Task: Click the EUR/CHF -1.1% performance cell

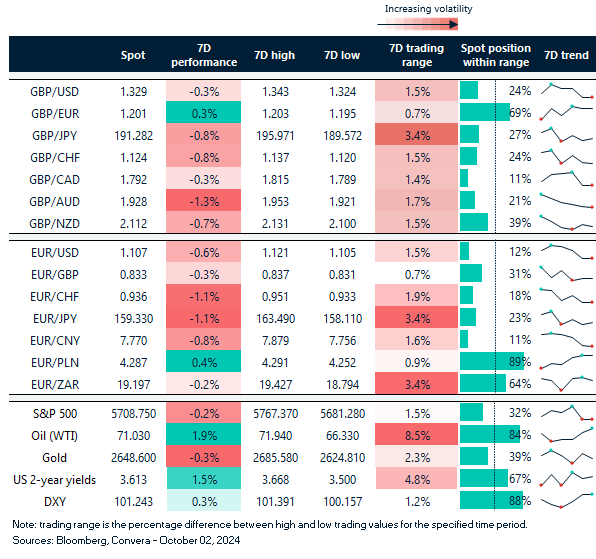Action: pos(203,295)
